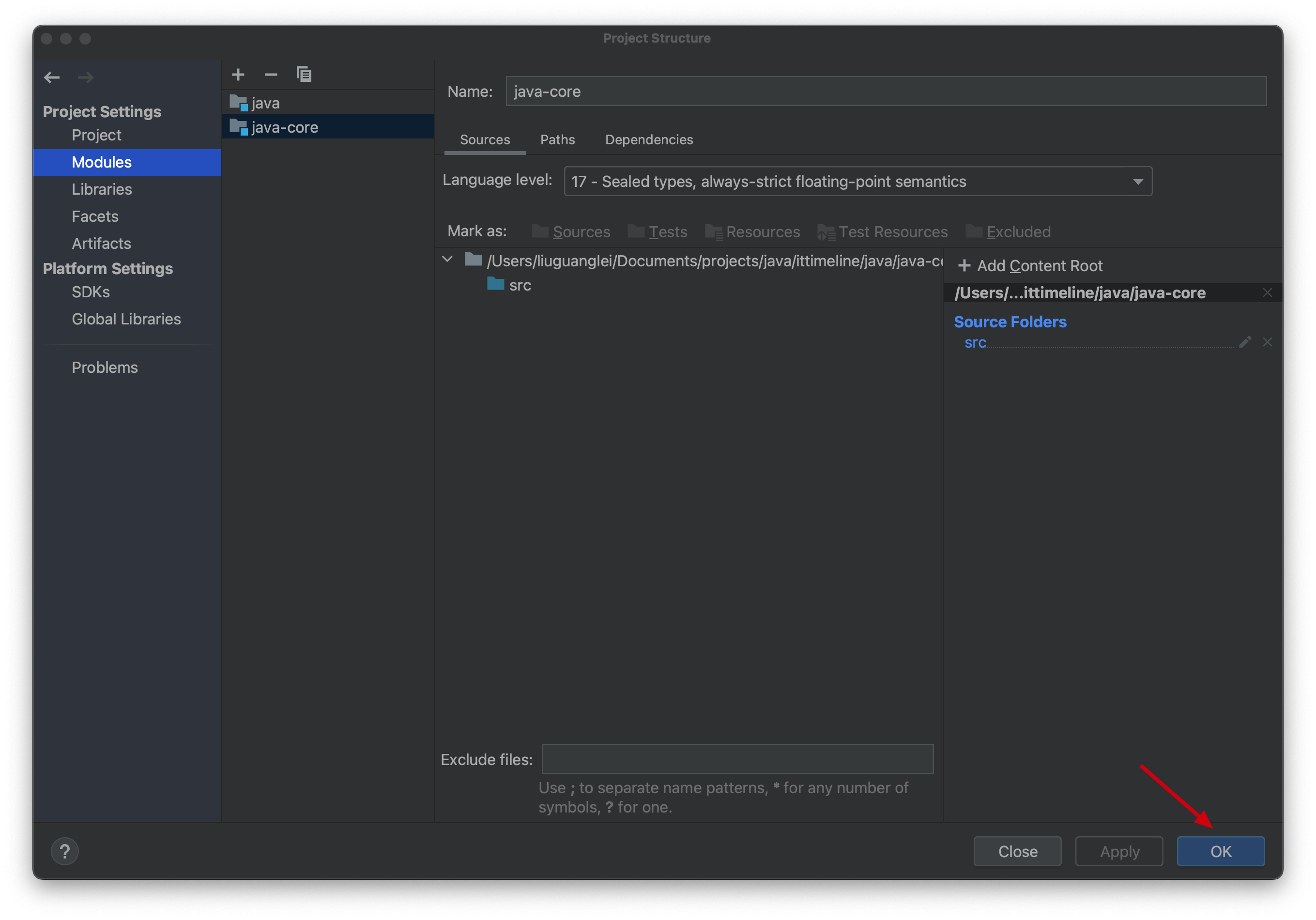Copy the selected module
Image resolution: width=1316 pixels, height=920 pixels.
(304, 75)
